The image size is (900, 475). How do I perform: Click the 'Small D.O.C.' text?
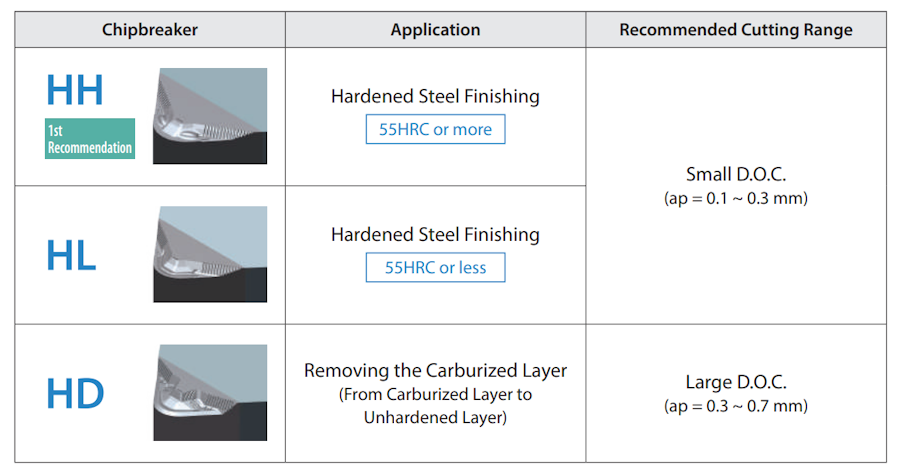(736, 174)
